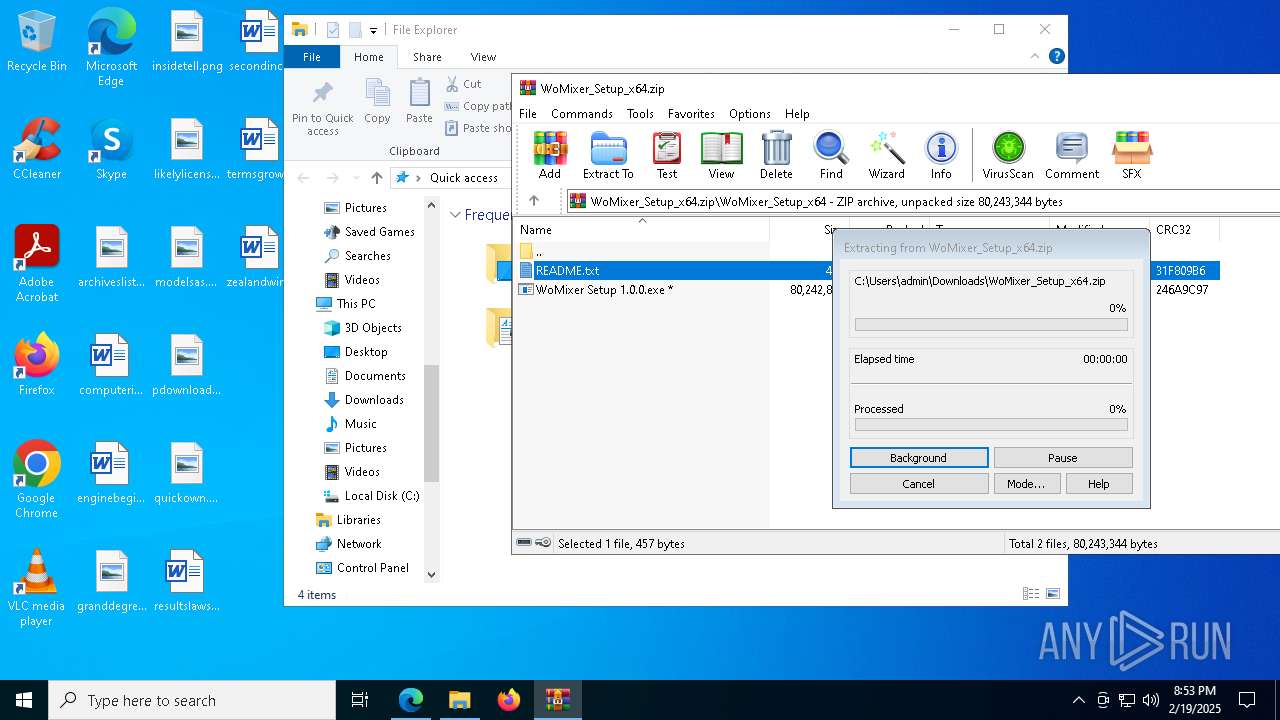Image resolution: width=1280 pixels, height=720 pixels.
Task: Select Control Panel in navigation pane
Action: pos(373,567)
